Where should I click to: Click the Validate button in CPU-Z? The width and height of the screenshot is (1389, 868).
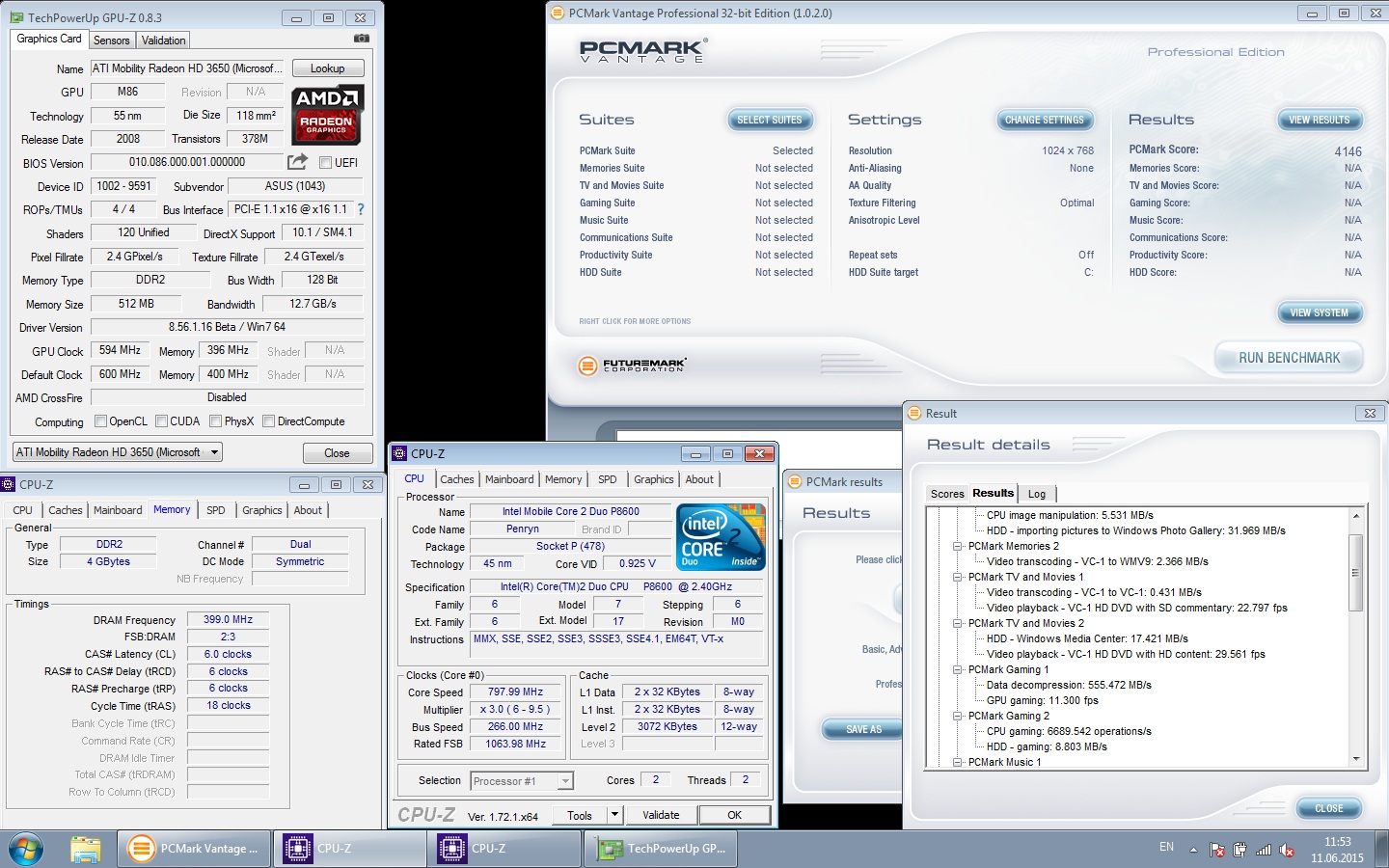[x=661, y=815]
